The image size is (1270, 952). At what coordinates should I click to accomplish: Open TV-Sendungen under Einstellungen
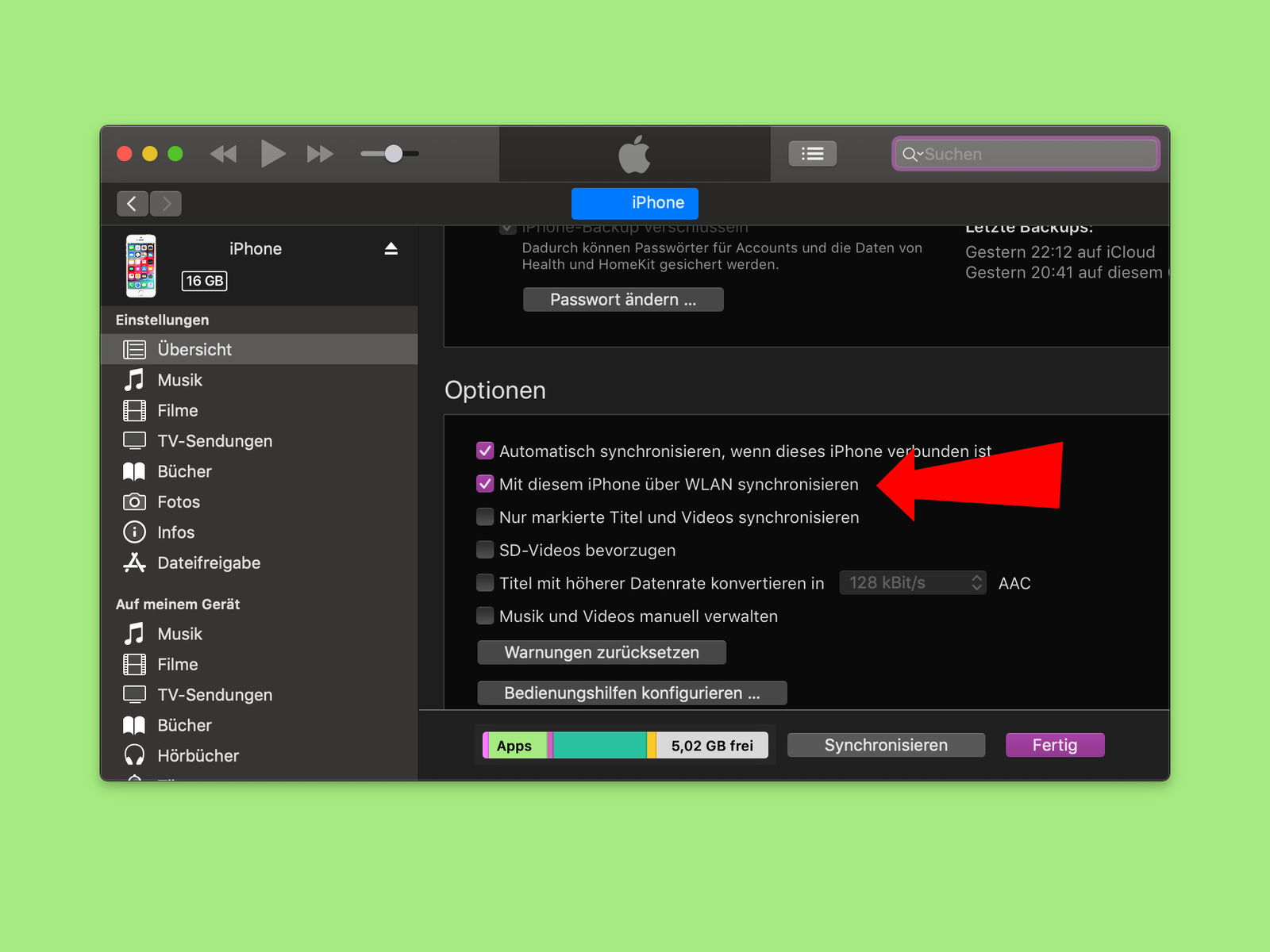(259, 441)
